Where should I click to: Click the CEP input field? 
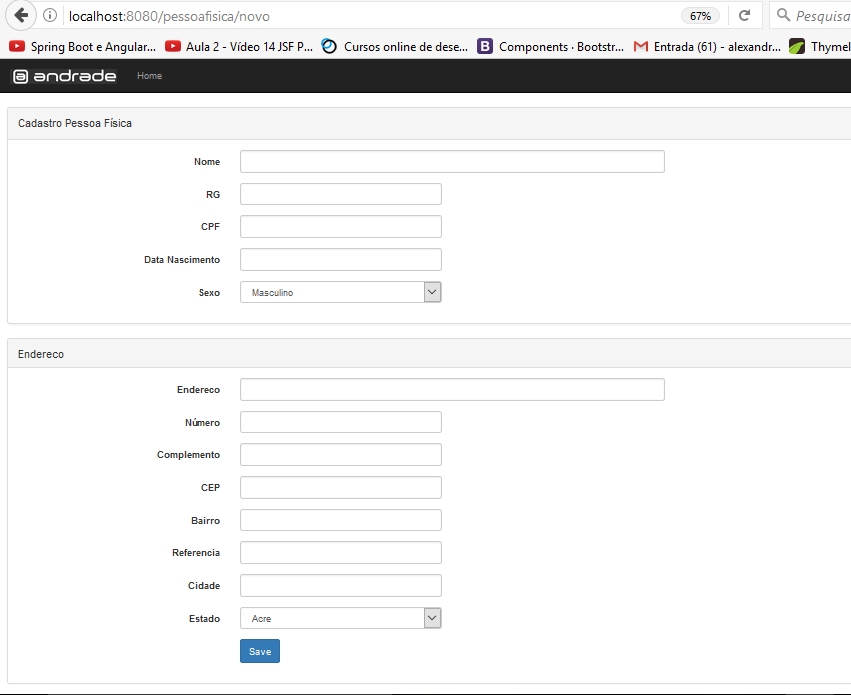(x=341, y=487)
